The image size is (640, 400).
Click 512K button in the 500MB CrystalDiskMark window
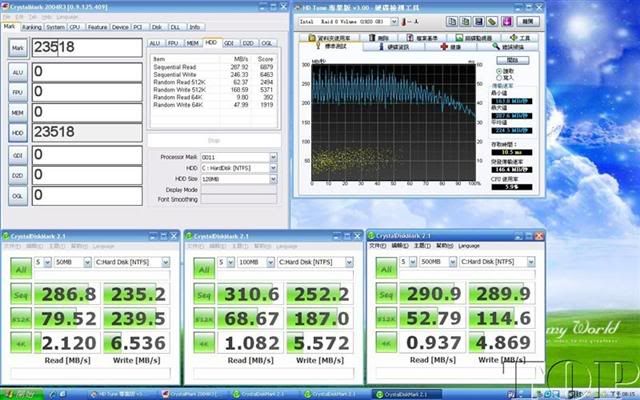coord(386,318)
